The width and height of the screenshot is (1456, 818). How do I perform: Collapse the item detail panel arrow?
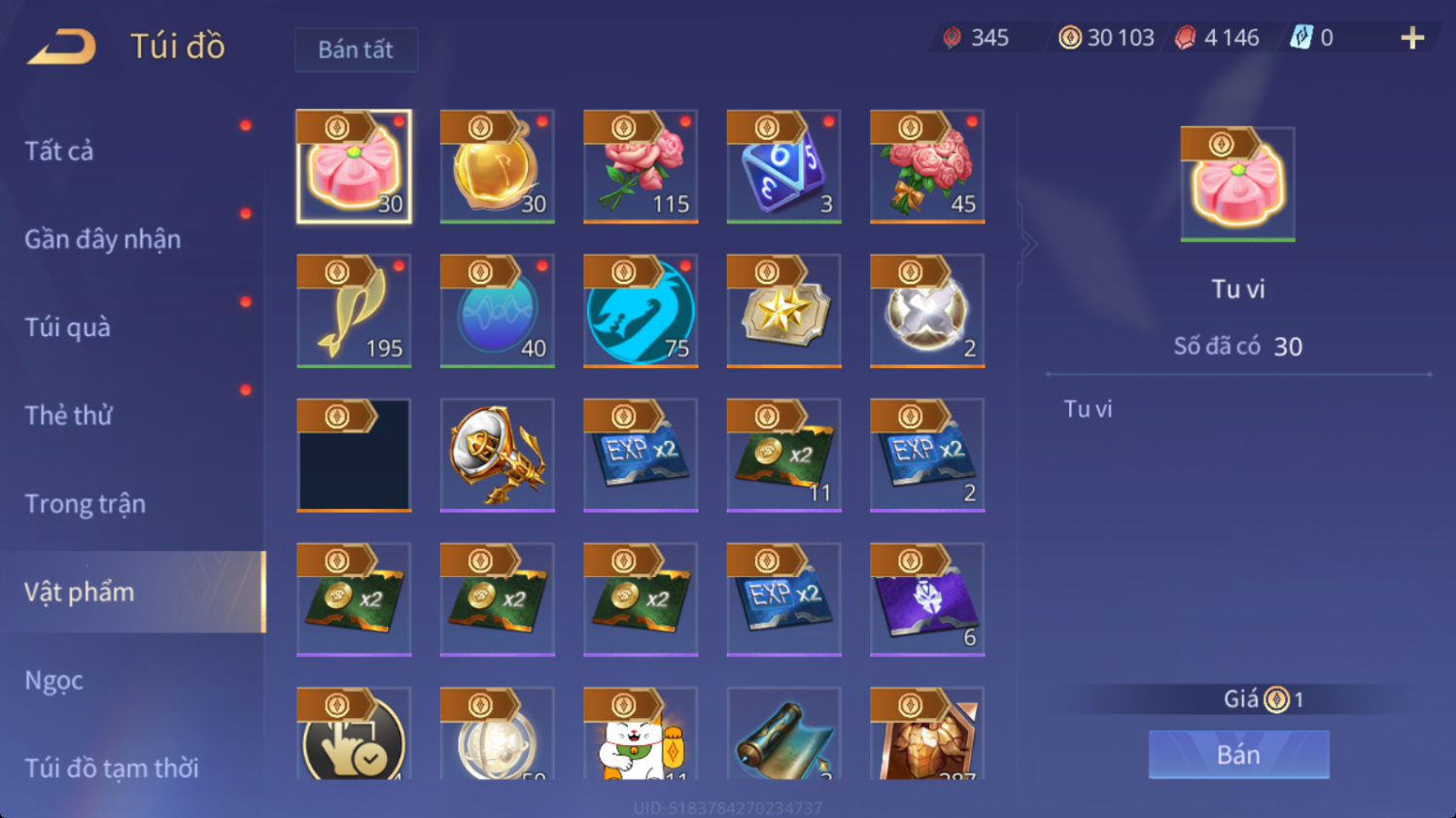coord(1028,244)
